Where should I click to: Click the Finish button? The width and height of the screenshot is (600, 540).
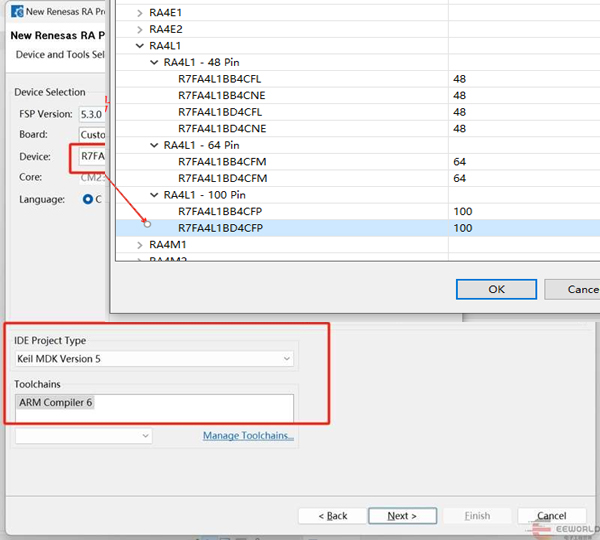[477, 516]
